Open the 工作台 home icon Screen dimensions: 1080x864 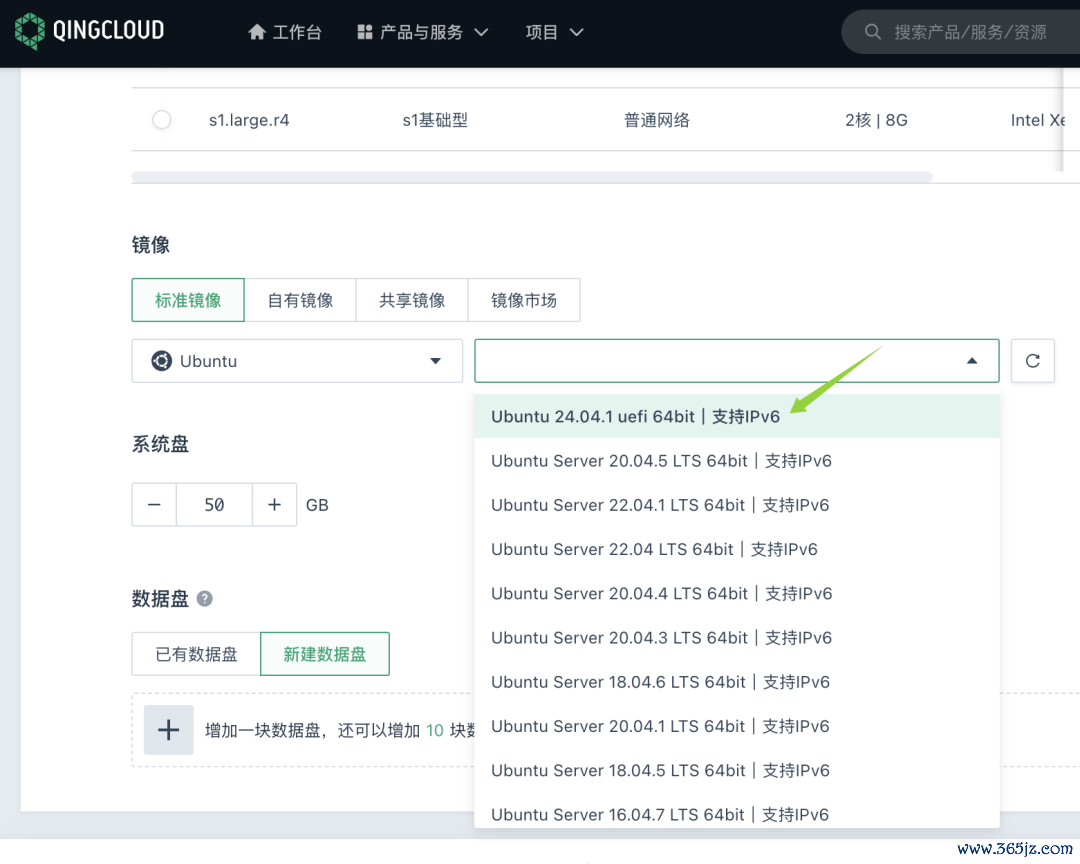pyautogui.click(x=257, y=32)
